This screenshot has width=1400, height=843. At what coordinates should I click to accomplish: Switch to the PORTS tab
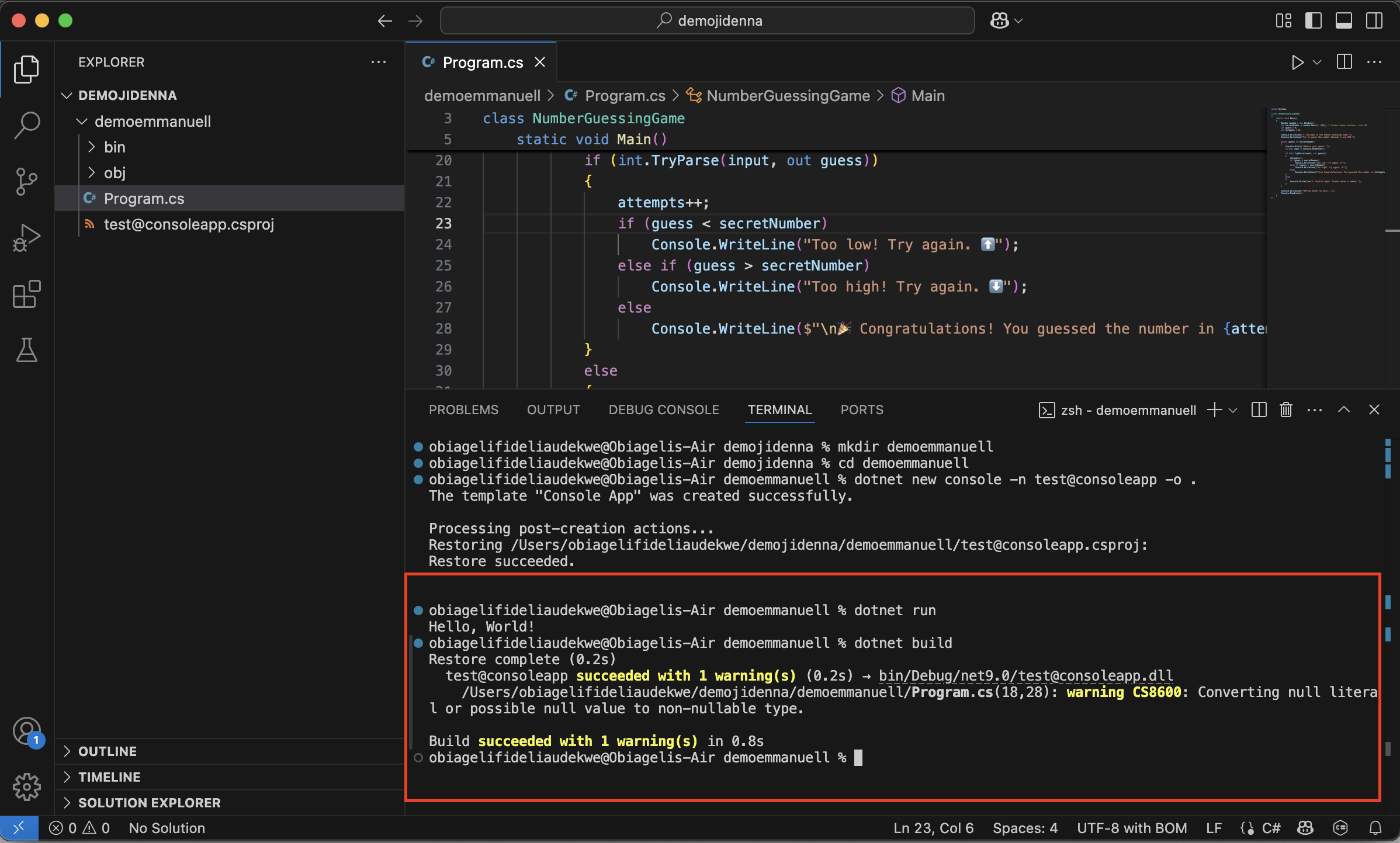[862, 410]
